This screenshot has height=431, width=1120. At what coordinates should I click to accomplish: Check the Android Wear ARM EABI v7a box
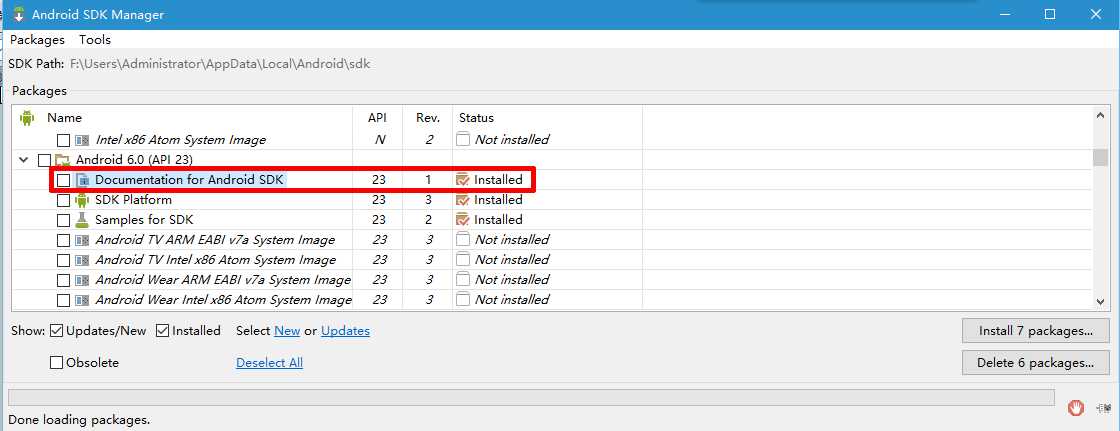pos(64,280)
